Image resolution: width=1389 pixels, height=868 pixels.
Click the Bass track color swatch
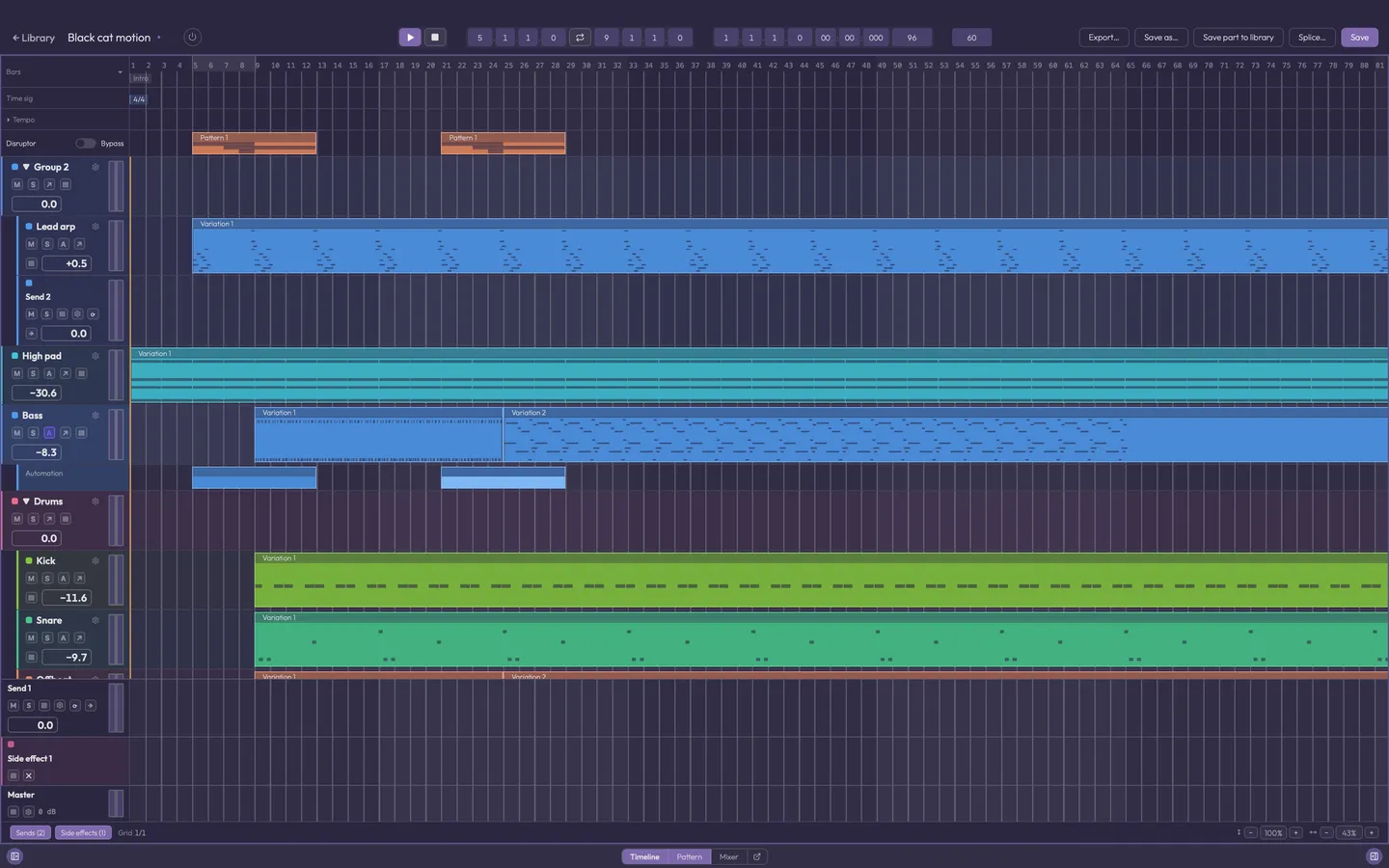tap(14, 416)
